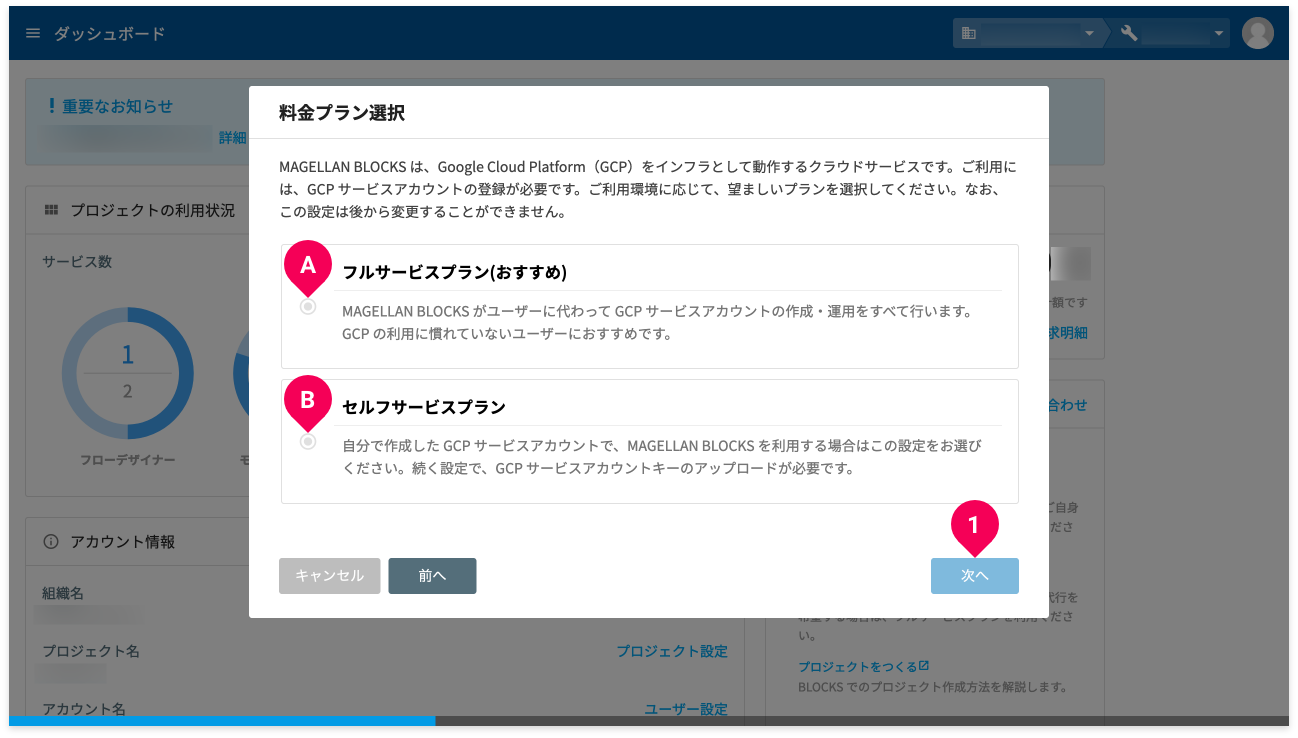Expand the organization selector dropdown arrow
Viewport: 1298px width, 738px height.
[1089, 34]
